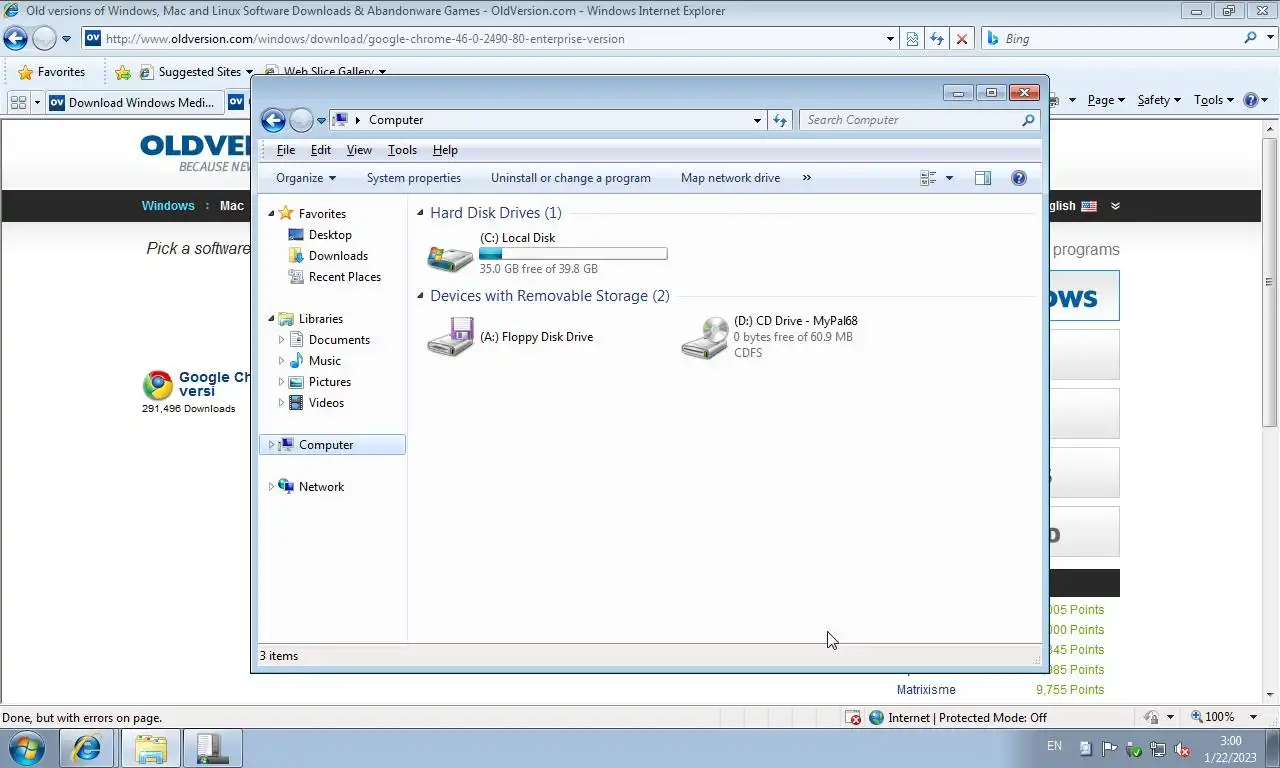Collapse the Favorites group in navigation pane
Image resolution: width=1280 pixels, height=768 pixels.
pos(271,214)
